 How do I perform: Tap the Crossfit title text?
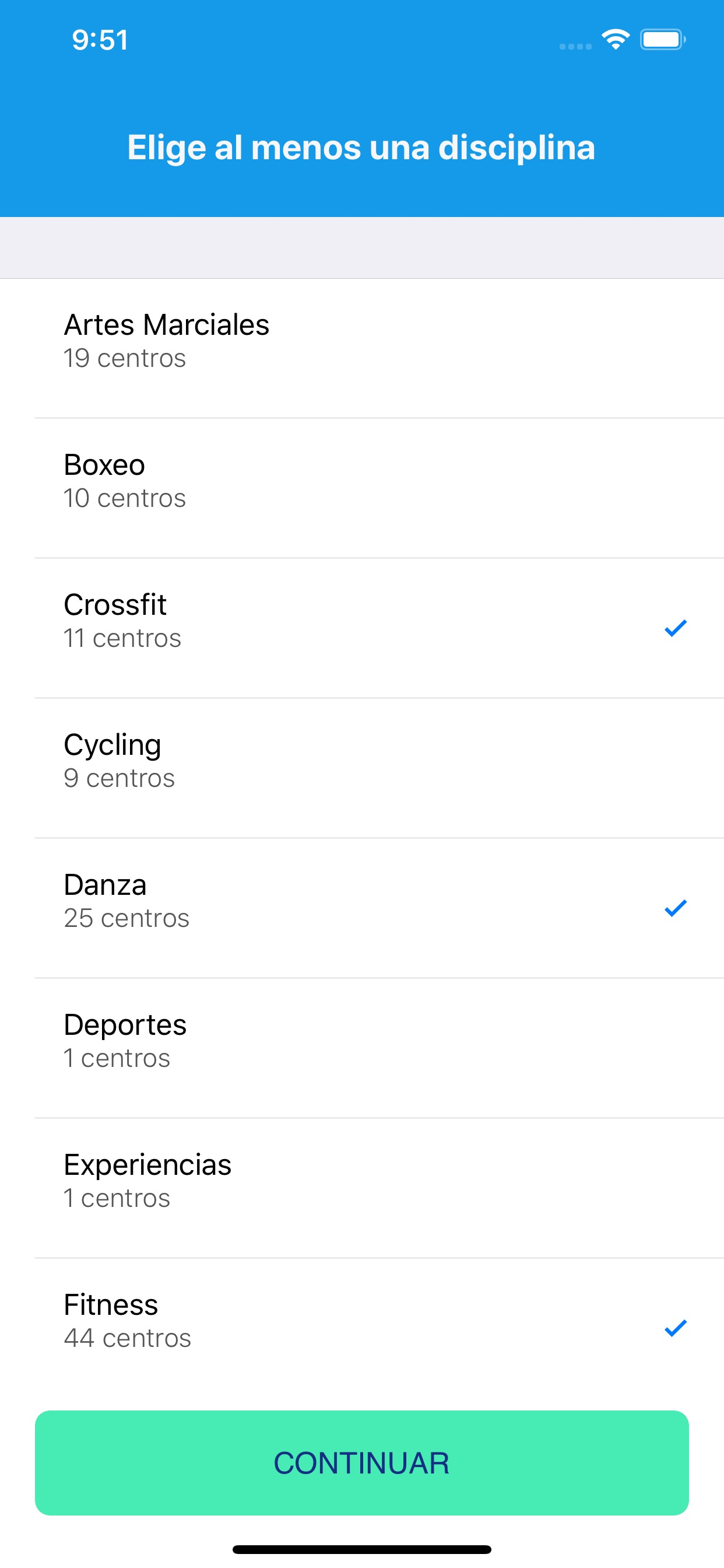(x=115, y=605)
